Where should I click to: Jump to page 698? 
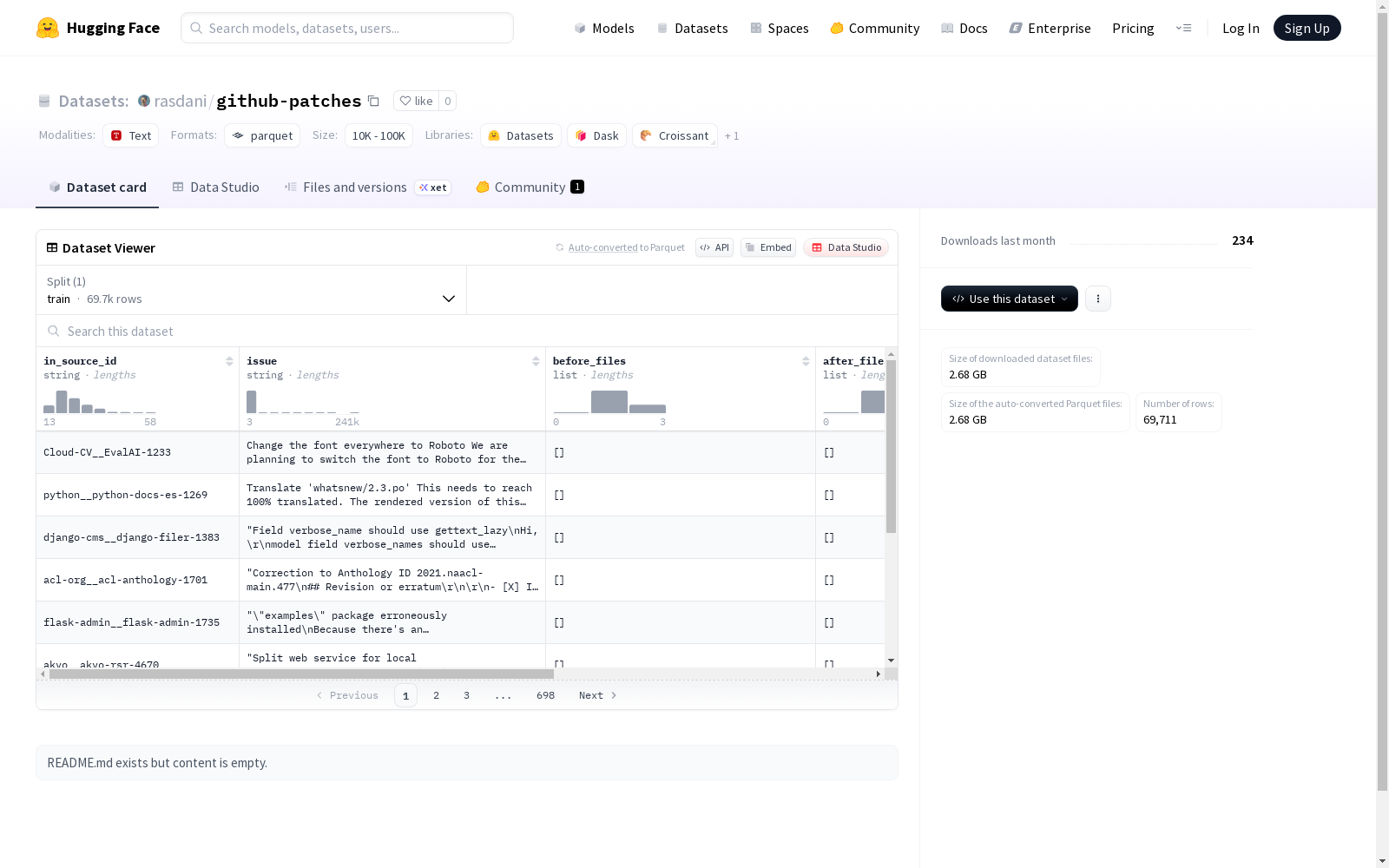545,695
